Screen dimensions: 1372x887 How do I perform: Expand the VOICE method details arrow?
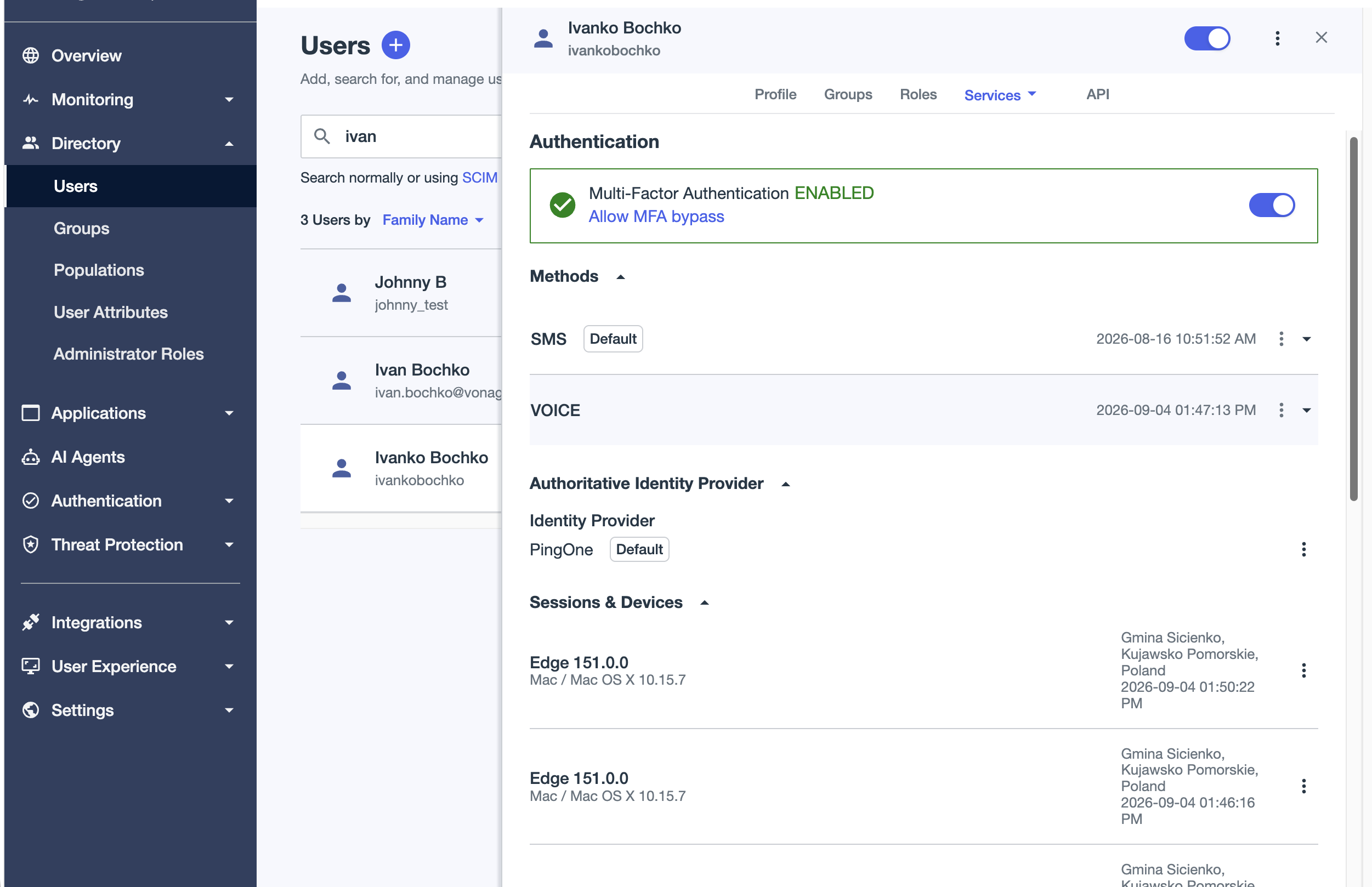(1307, 411)
